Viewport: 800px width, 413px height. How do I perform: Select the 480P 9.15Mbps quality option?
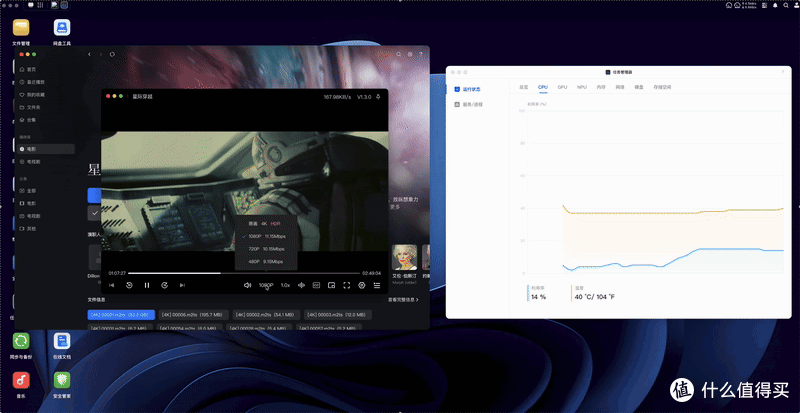coord(265,261)
